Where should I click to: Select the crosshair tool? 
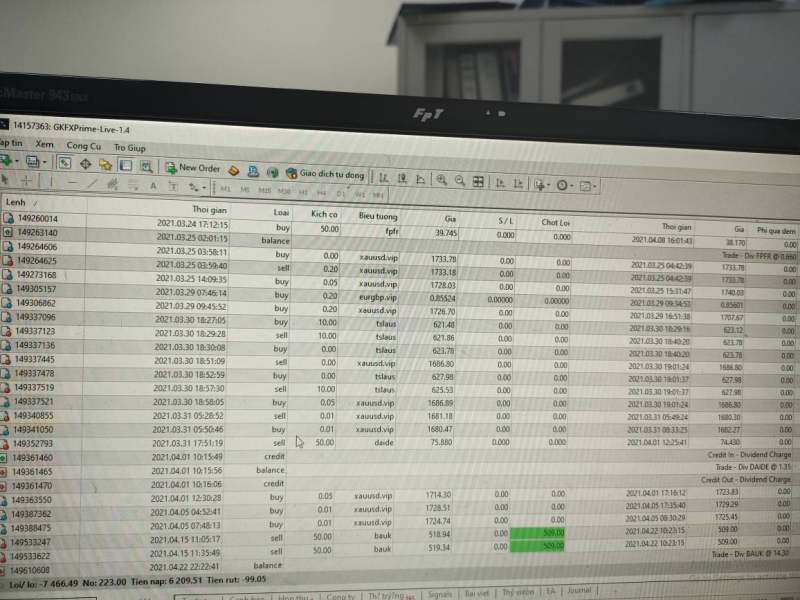[27, 180]
